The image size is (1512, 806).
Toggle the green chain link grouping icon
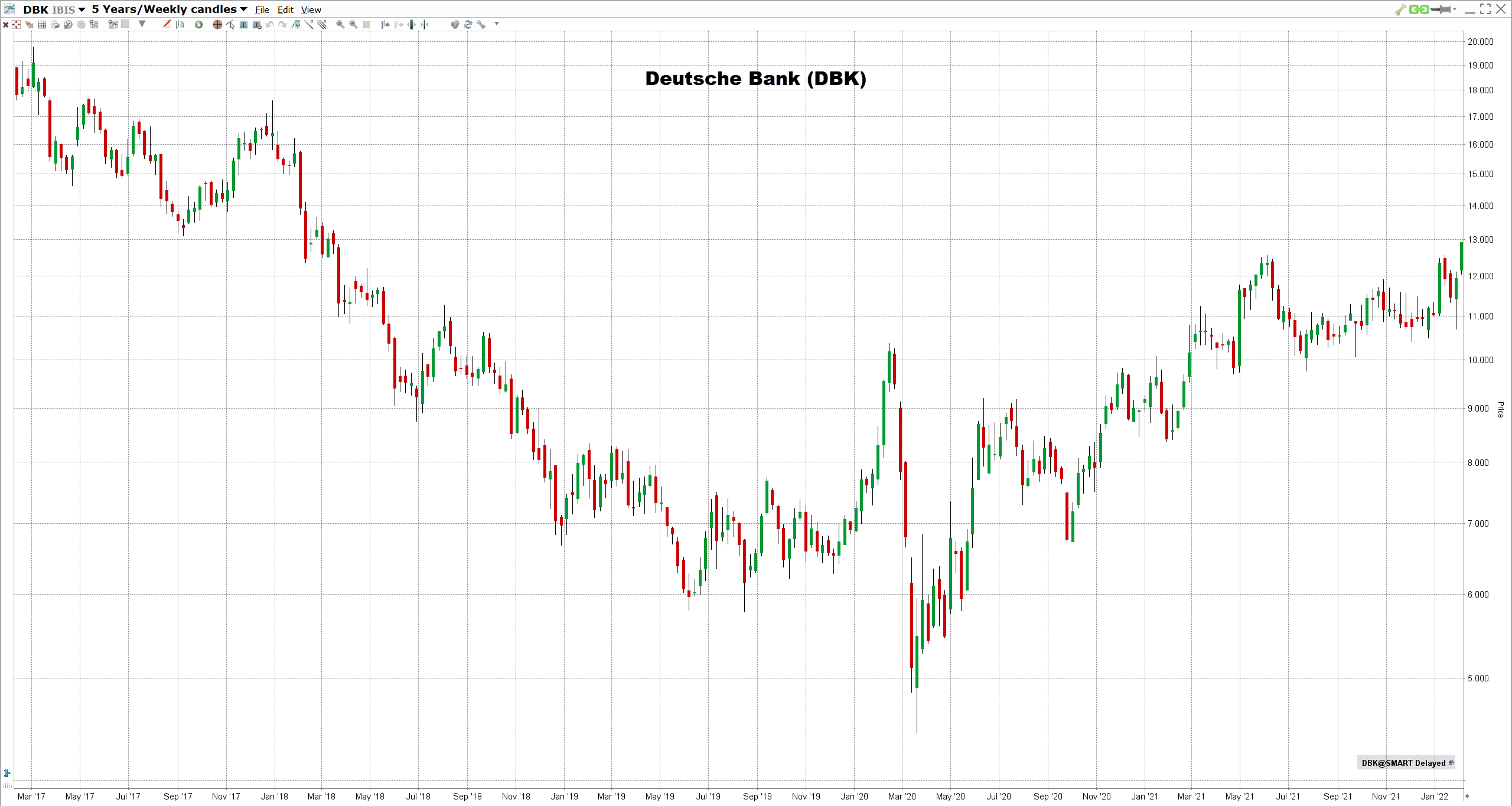tap(1419, 9)
